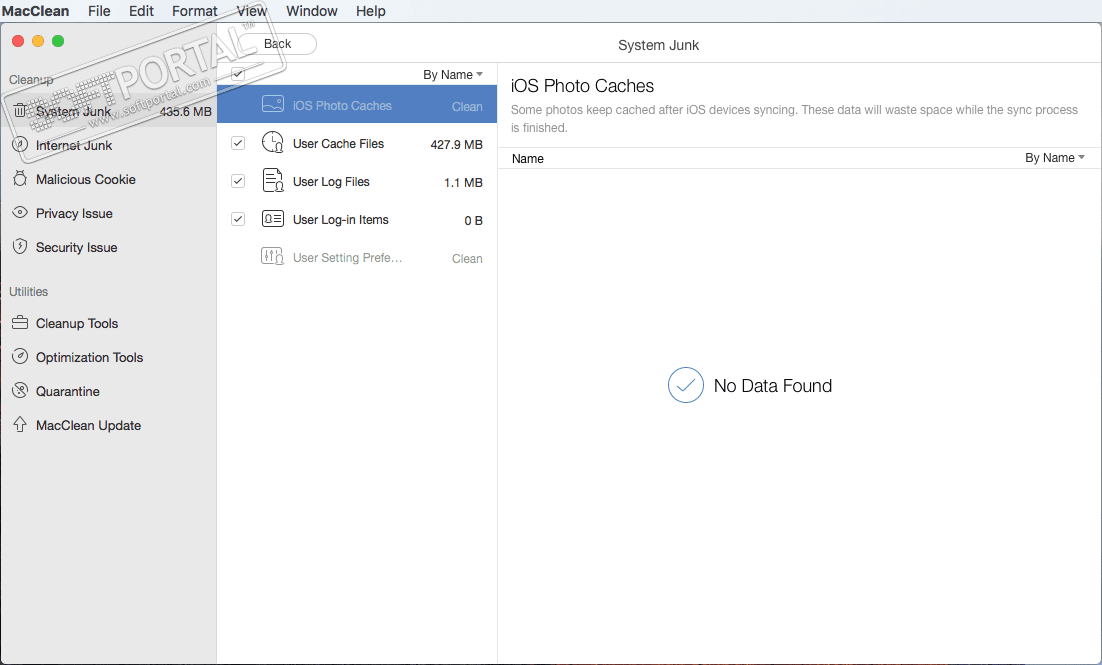This screenshot has width=1102, height=665.
Task: Open the Edit menu
Action: pos(141,11)
